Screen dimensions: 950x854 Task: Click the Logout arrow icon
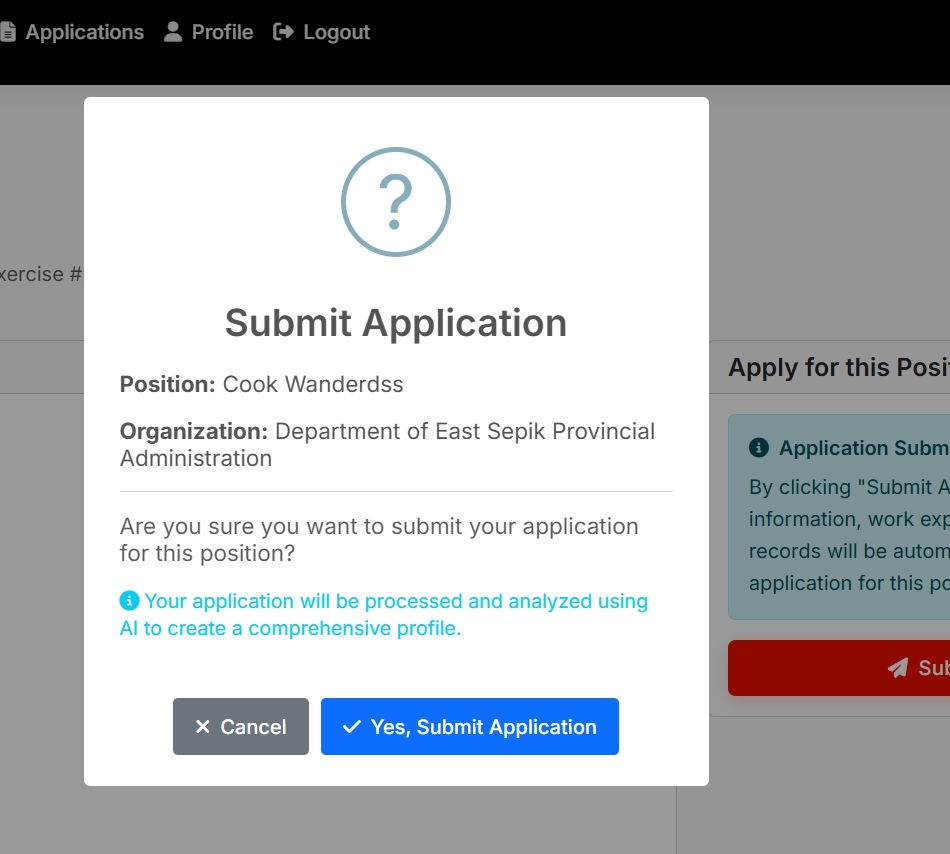[283, 31]
